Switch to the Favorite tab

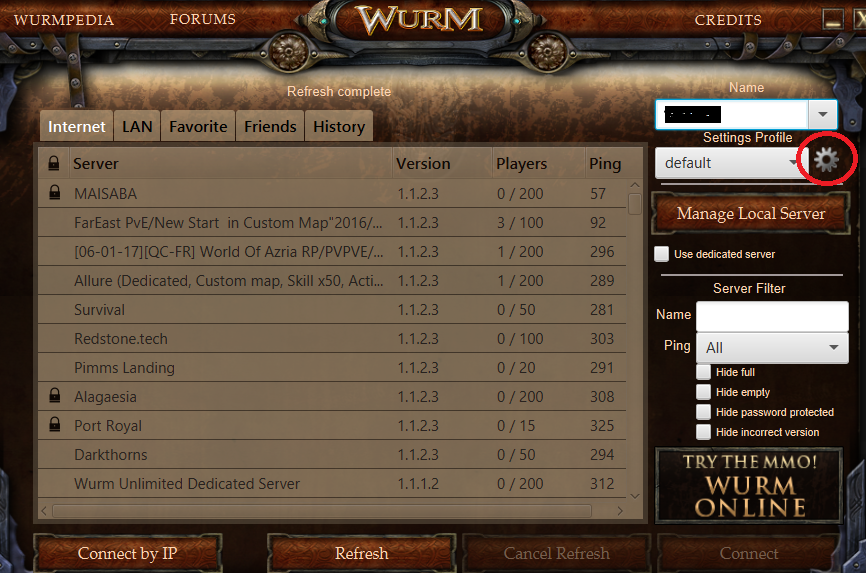pyautogui.click(x=198, y=127)
